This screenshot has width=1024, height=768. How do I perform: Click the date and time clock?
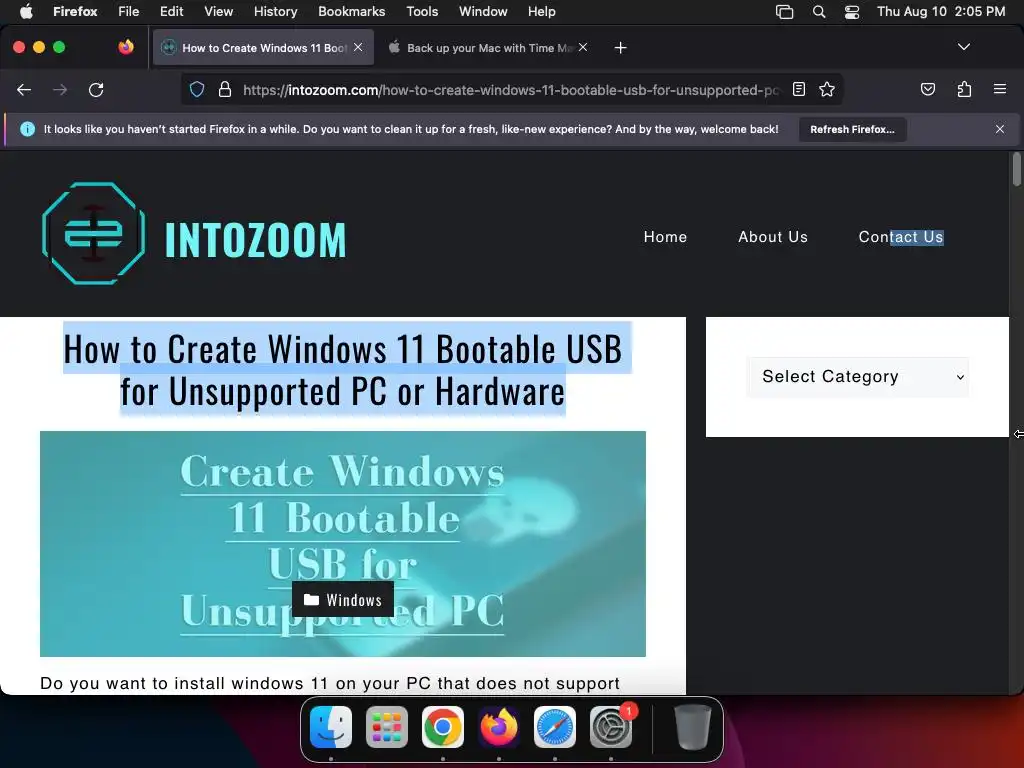point(941,12)
